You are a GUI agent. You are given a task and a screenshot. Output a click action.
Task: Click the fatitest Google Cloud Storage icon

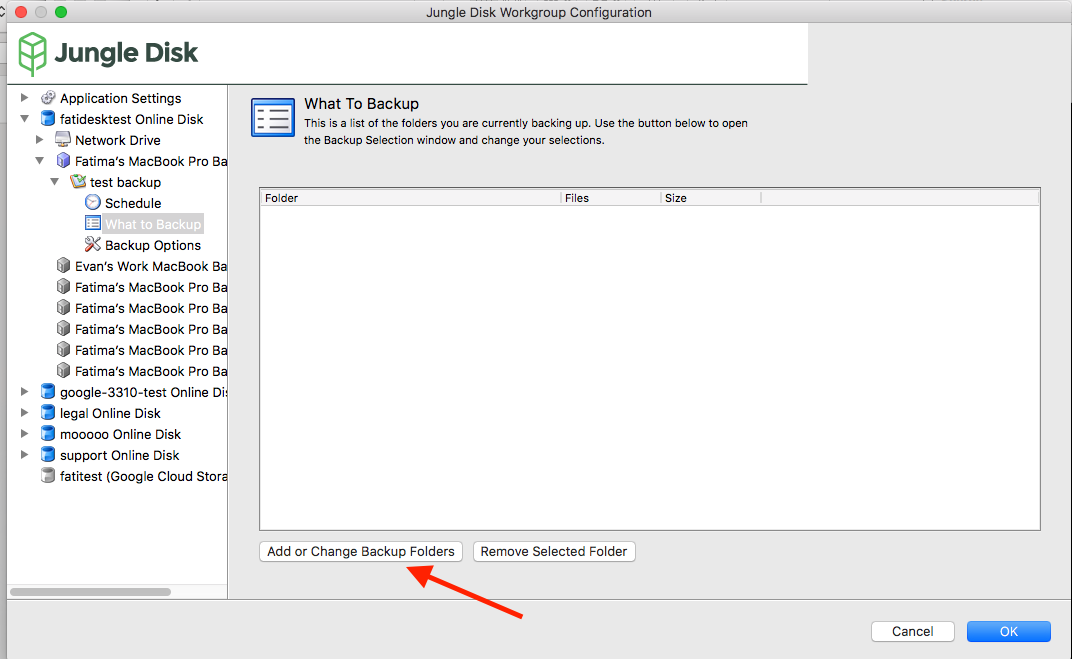pyautogui.click(x=48, y=475)
